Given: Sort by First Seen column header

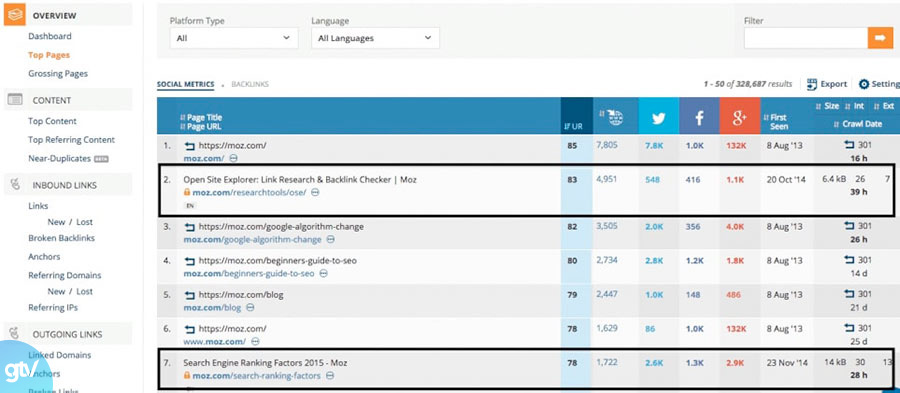Looking at the screenshot, I should coord(776,122).
